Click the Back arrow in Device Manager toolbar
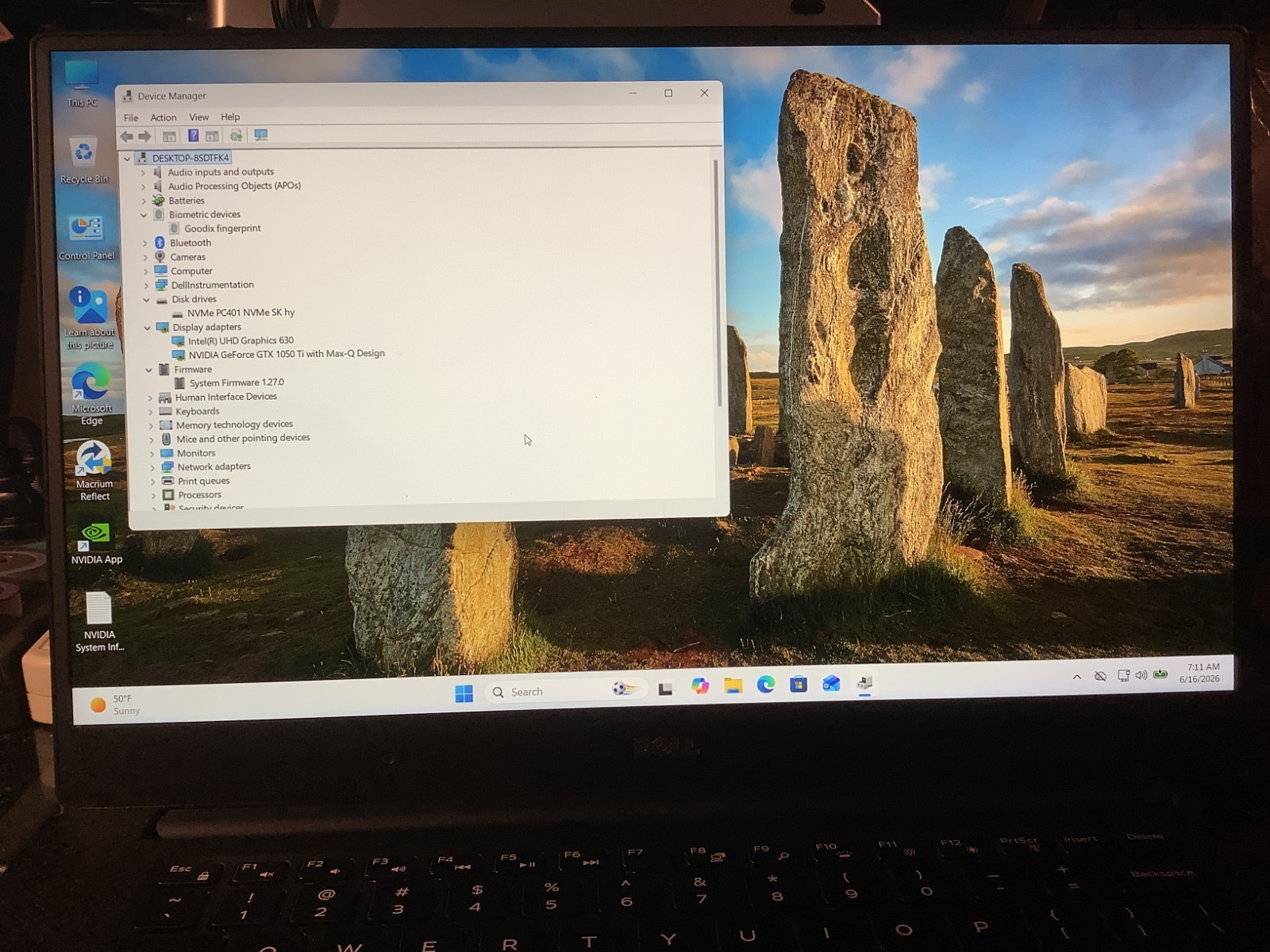 pos(127,136)
